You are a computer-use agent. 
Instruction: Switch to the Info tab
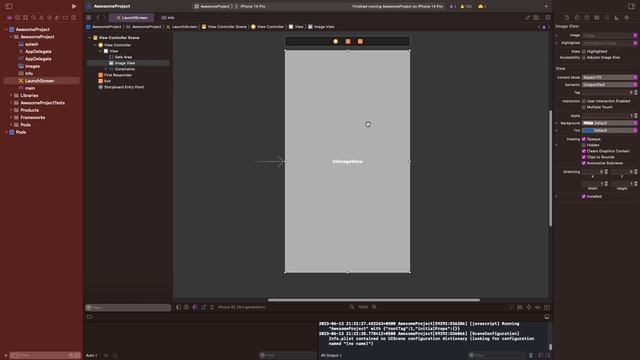(168, 18)
